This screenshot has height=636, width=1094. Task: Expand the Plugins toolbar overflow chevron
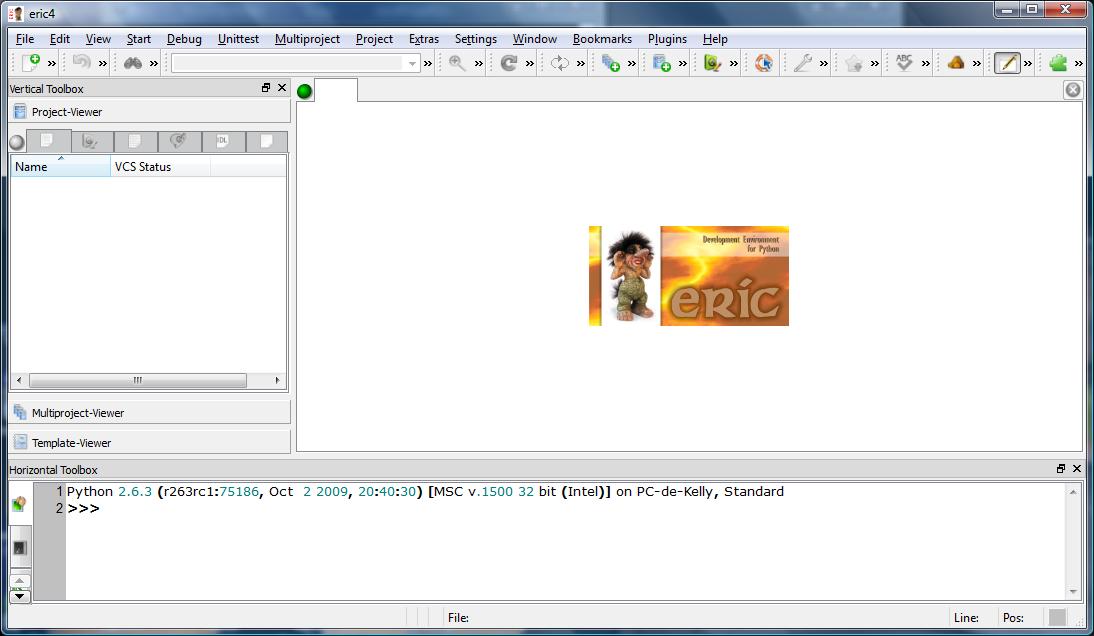click(1079, 63)
